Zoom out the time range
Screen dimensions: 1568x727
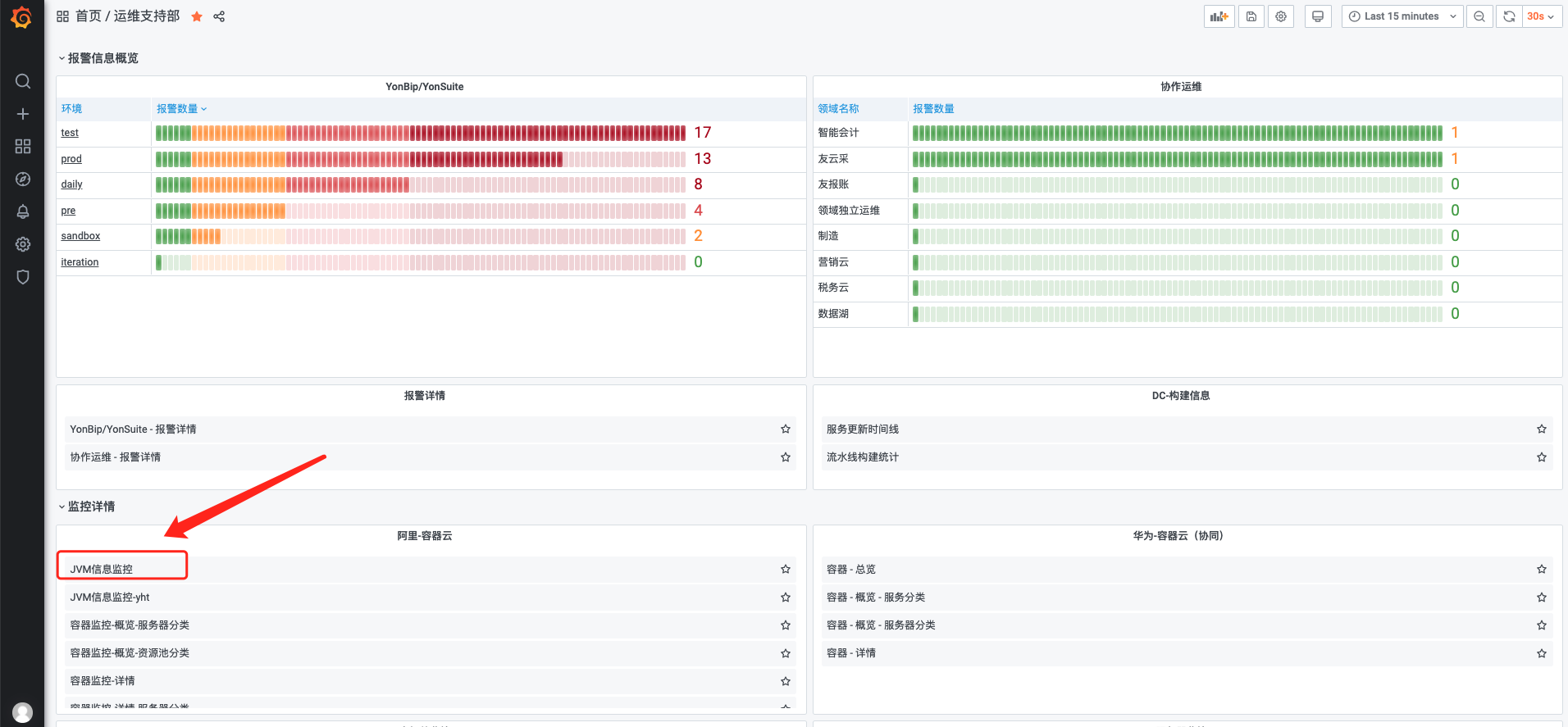[x=1479, y=16]
